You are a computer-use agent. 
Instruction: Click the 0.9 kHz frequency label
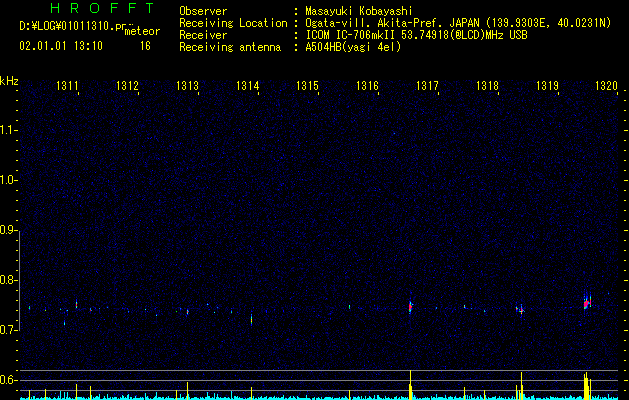click(x=8, y=230)
